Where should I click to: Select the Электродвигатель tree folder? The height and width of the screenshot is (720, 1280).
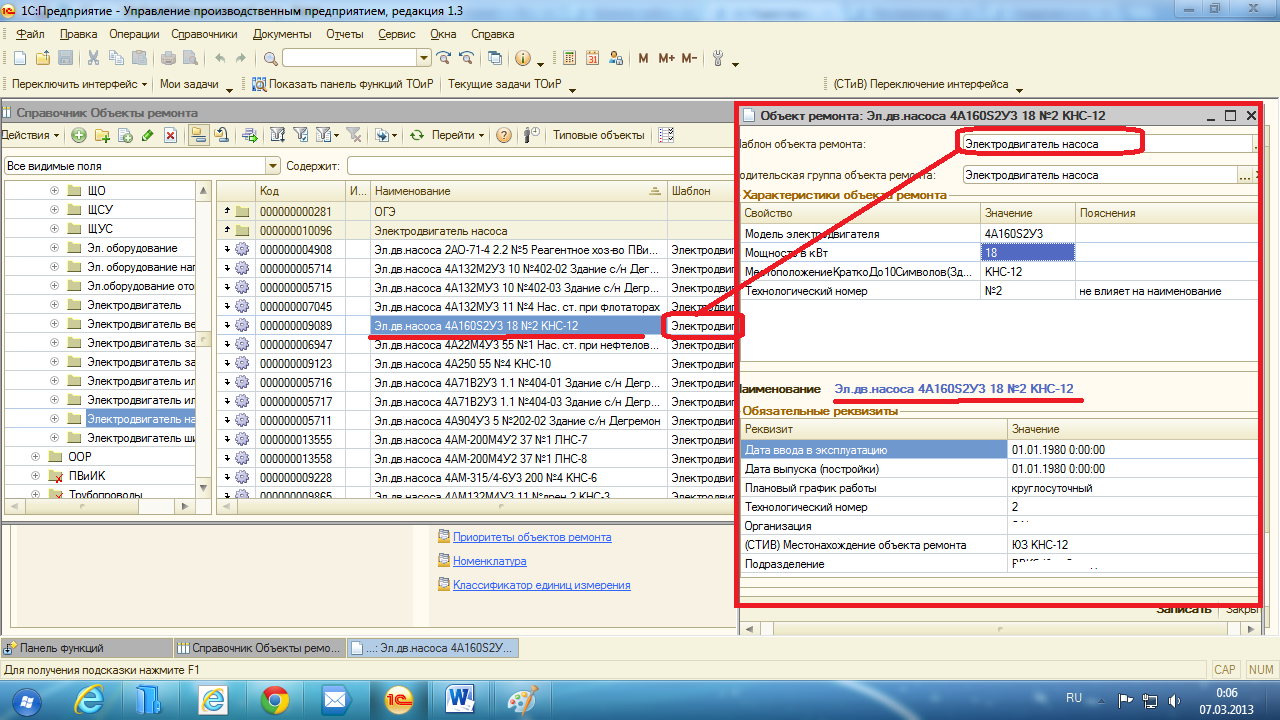click(134, 305)
